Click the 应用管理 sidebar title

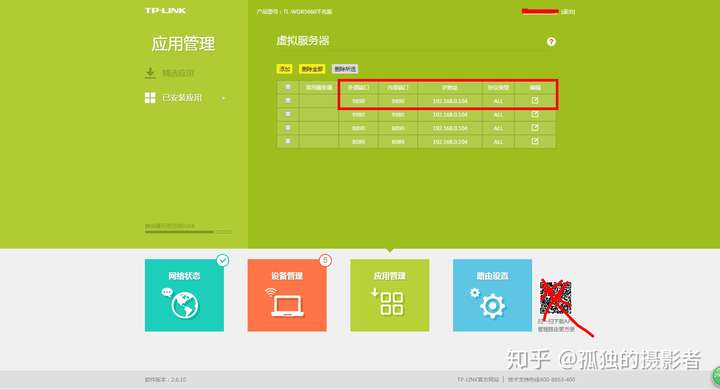183,44
